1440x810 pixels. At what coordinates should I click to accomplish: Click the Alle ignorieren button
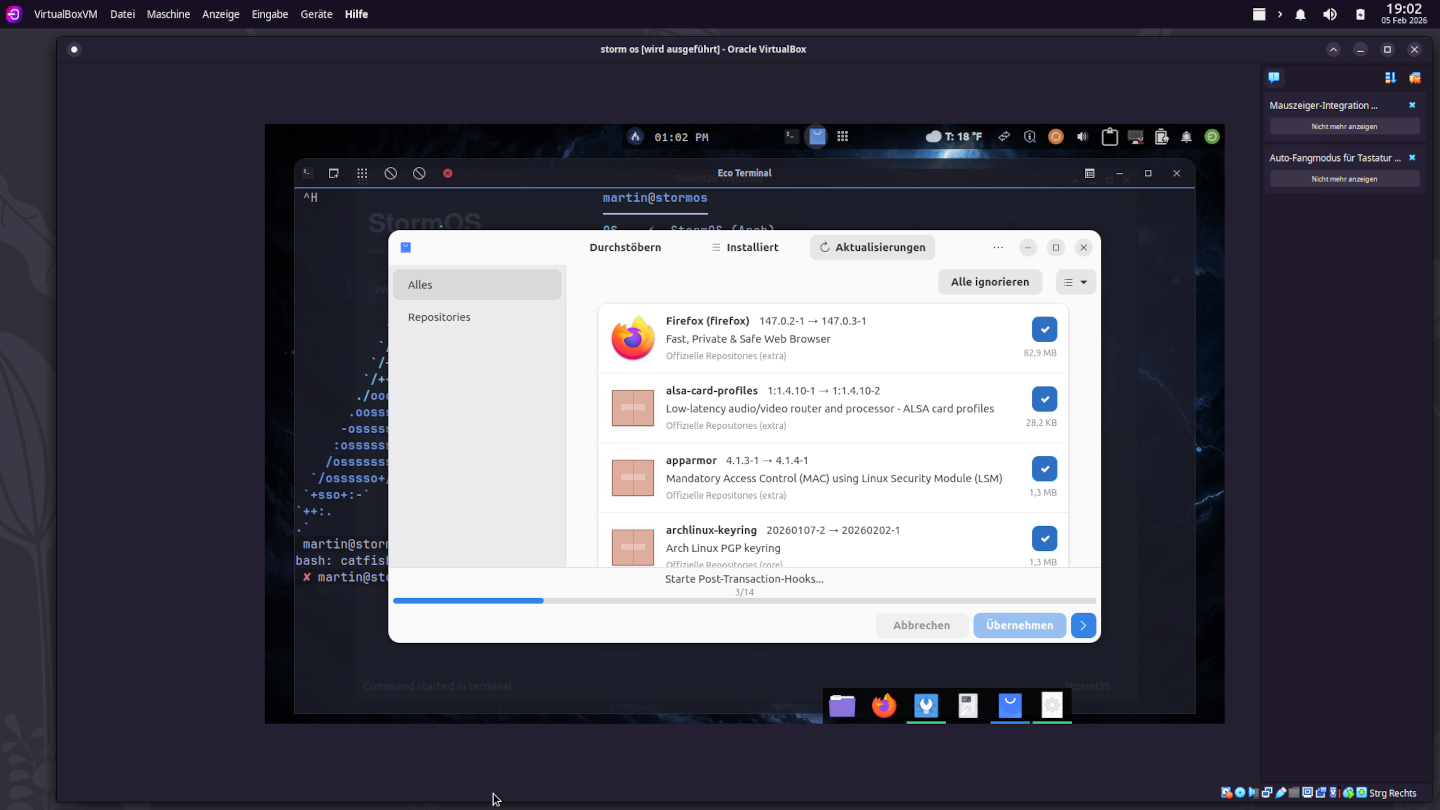click(990, 282)
